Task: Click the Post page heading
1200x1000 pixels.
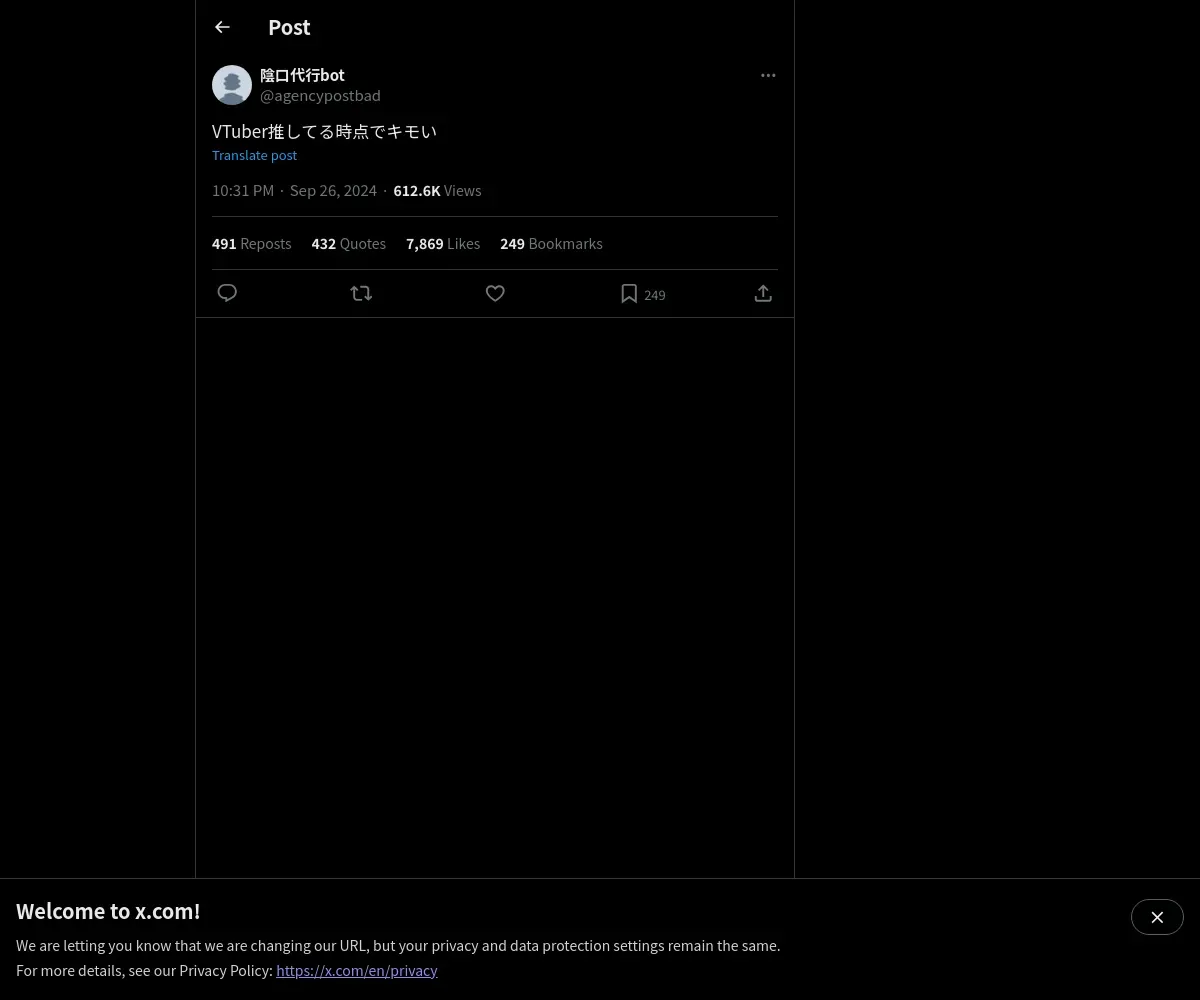Action: coord(289,27)
